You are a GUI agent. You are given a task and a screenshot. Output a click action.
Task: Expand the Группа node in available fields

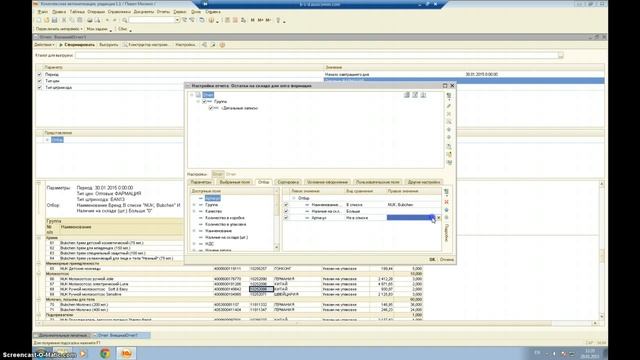click(x=194, y=205)
